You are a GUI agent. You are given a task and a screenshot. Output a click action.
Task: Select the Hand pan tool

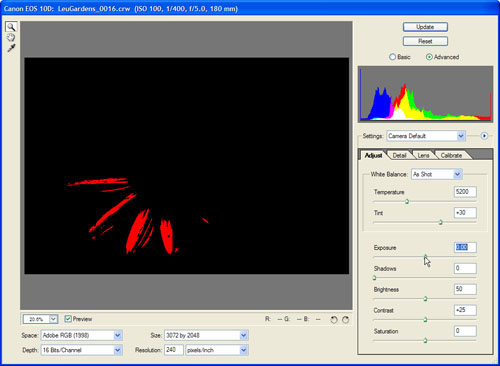11,37
